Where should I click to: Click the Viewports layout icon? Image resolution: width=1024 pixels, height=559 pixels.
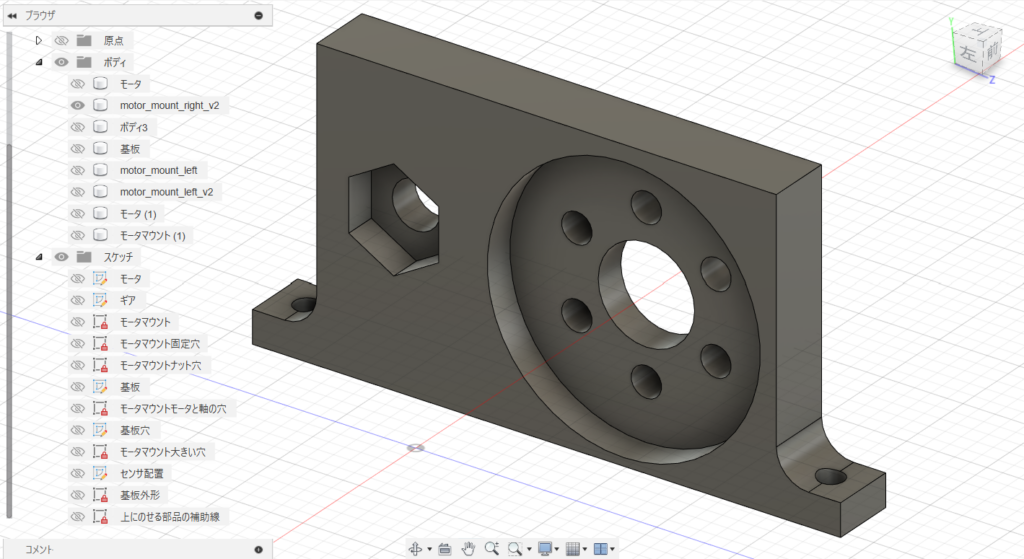click(601, 549)
